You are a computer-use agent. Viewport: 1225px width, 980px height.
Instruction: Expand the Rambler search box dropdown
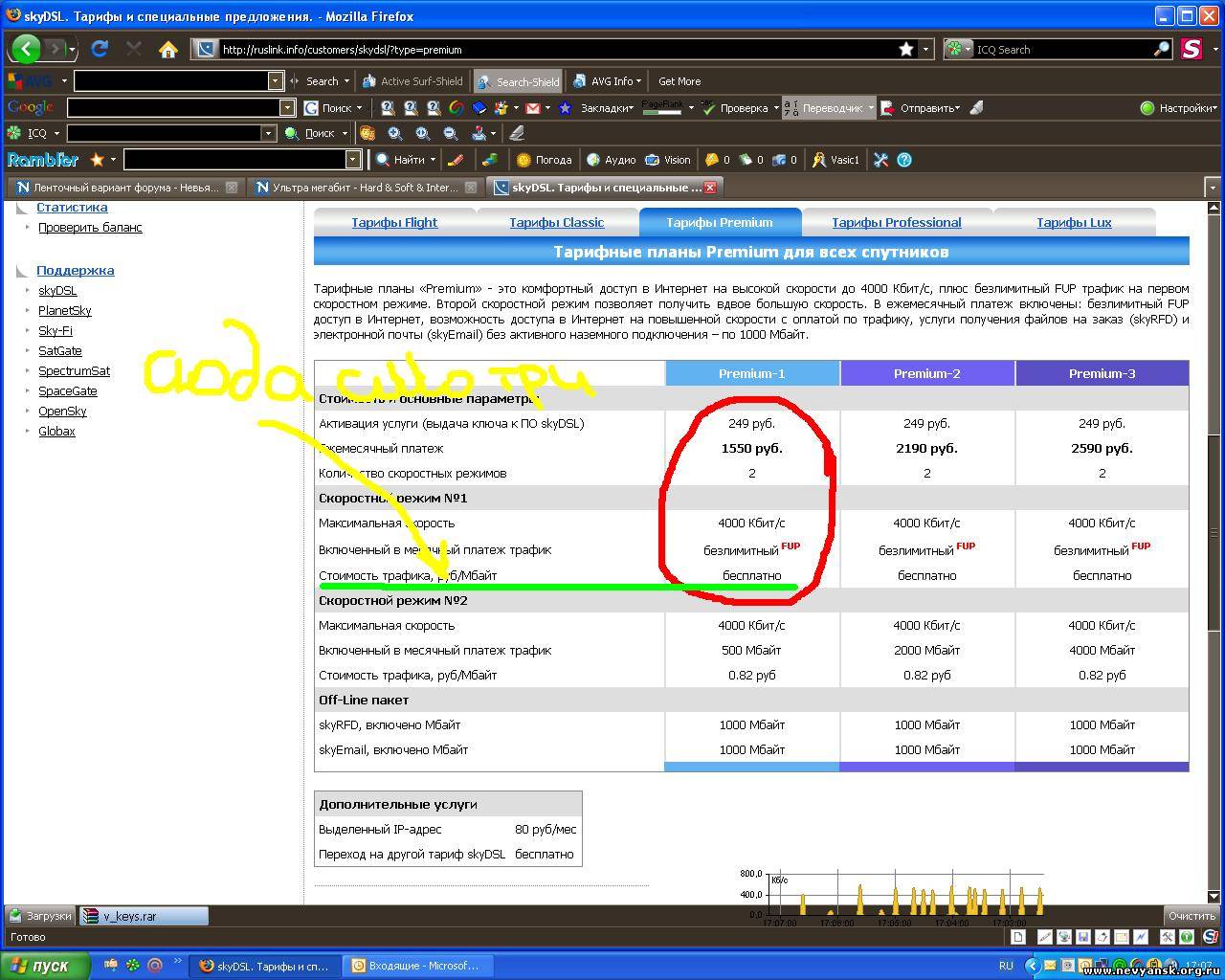click(x=353, y=160)
